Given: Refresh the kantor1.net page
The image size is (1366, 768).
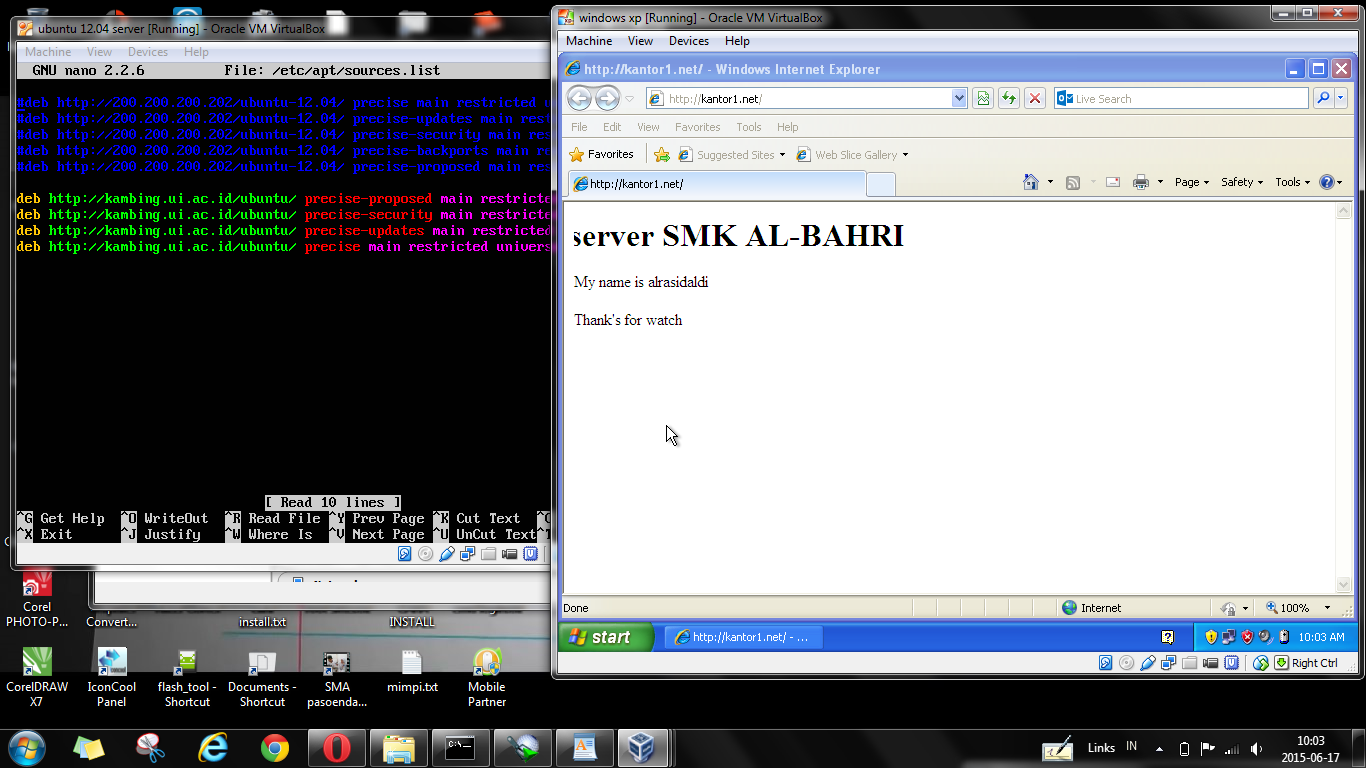Looking at the screenshot, I should click(1009, 98).
